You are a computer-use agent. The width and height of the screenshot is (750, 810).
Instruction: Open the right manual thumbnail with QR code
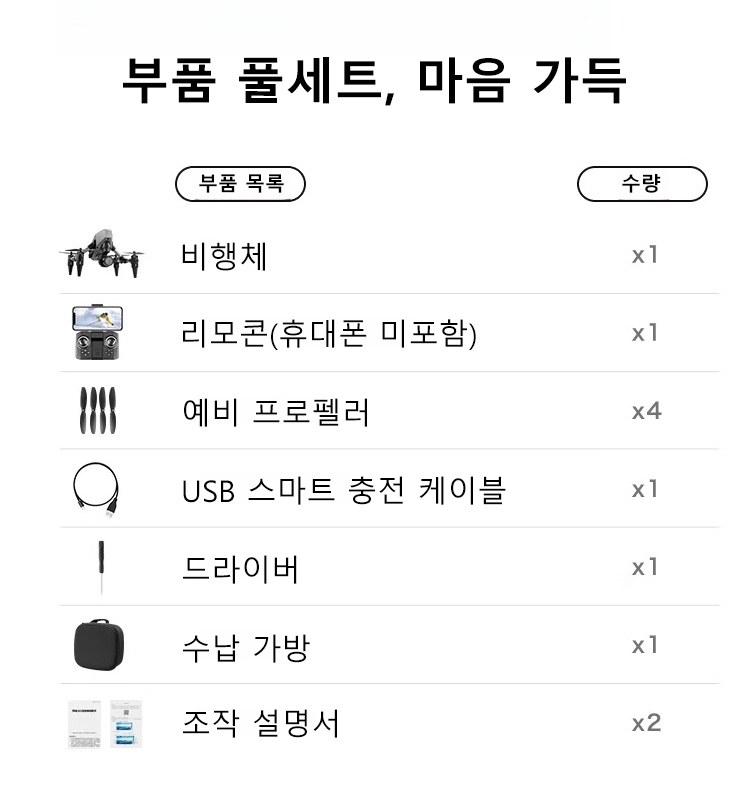pos(126,724)
